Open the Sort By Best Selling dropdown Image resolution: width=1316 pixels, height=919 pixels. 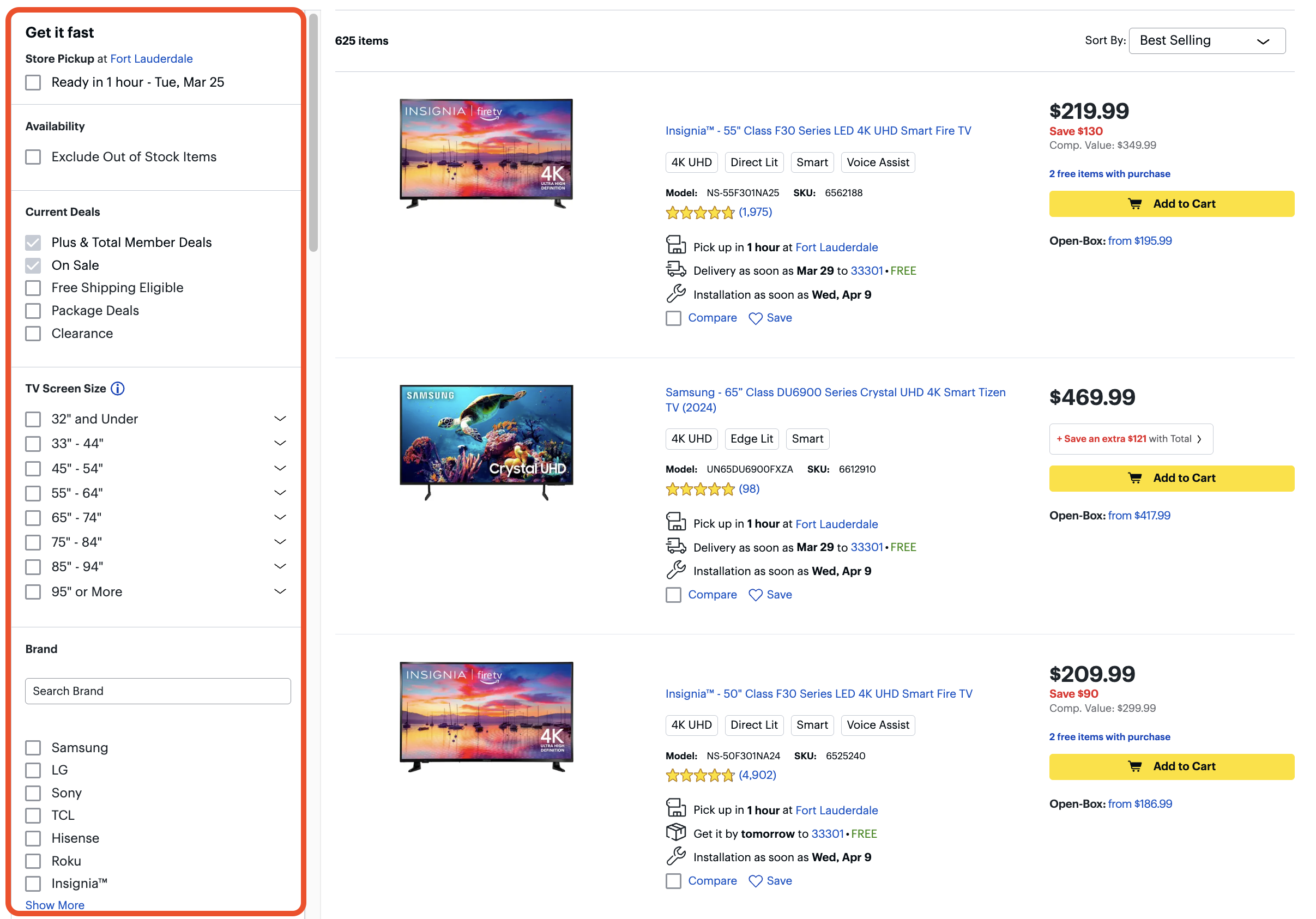point(1206,41)
